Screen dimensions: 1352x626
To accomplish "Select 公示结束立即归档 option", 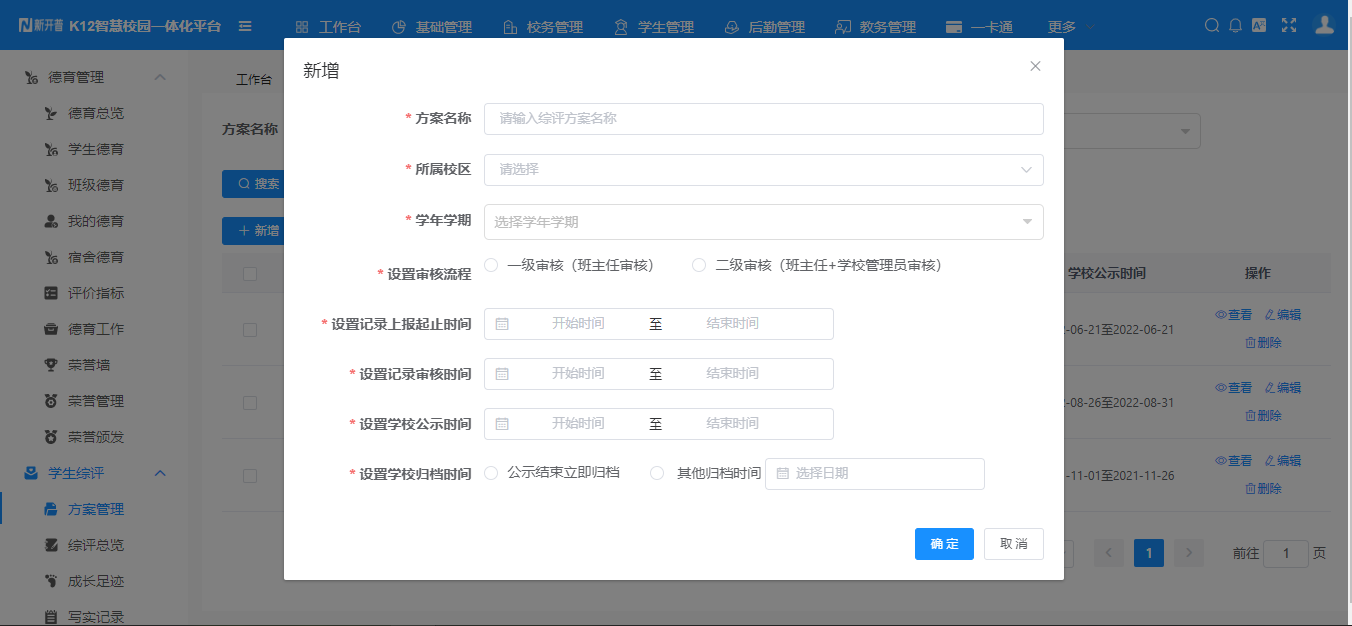I will click(491, 473).
